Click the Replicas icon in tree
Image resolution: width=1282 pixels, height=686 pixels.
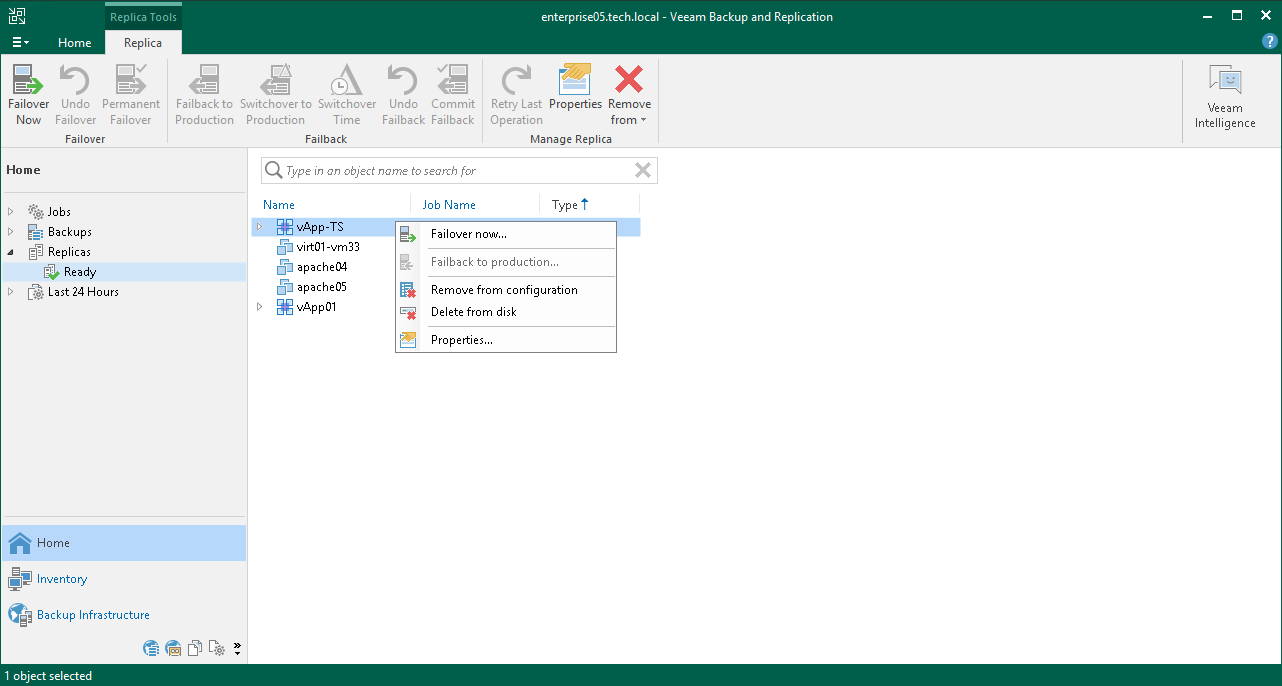point(35,252)
